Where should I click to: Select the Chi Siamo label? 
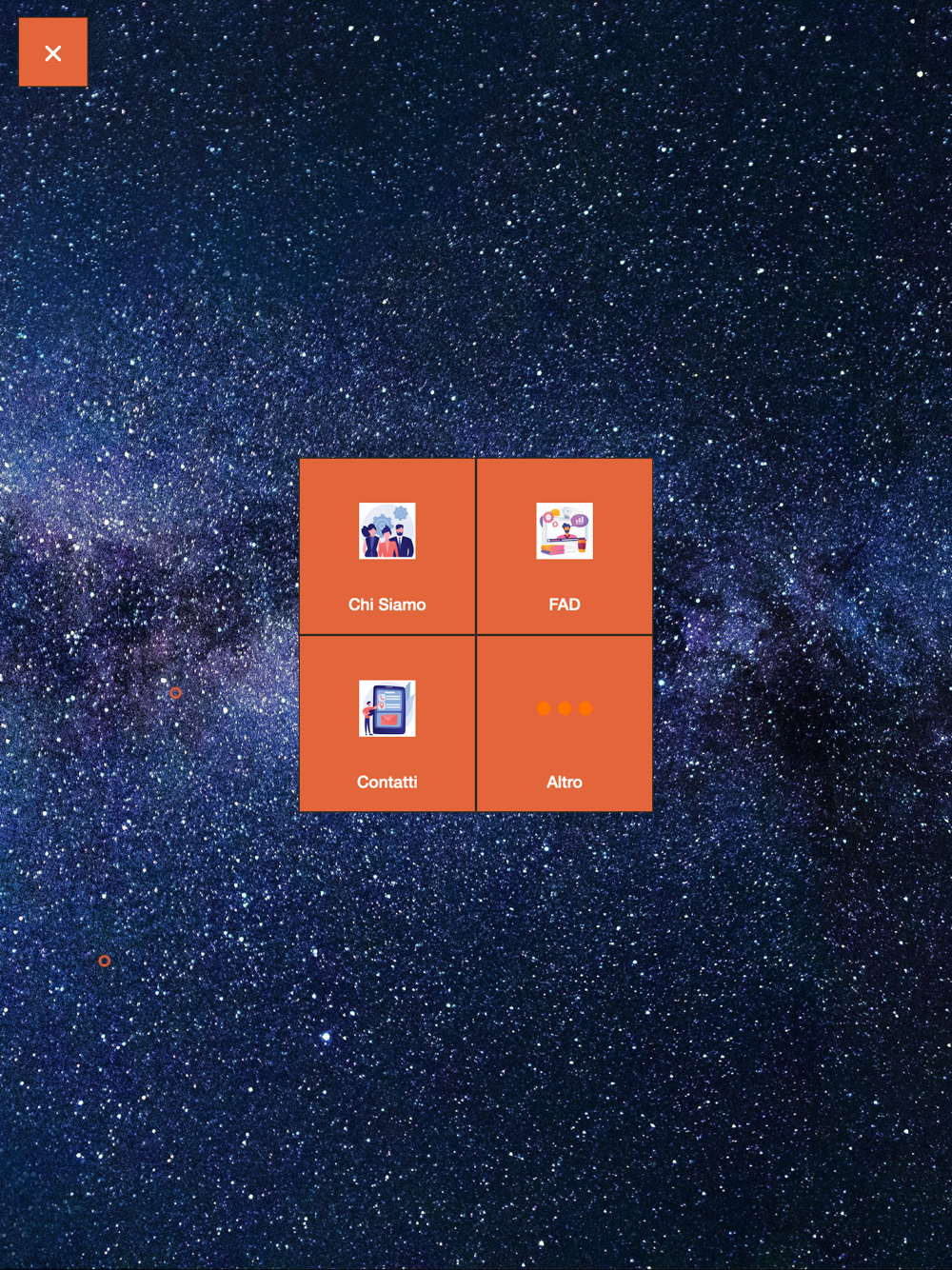pyautogui.click(x=387, y=605)
